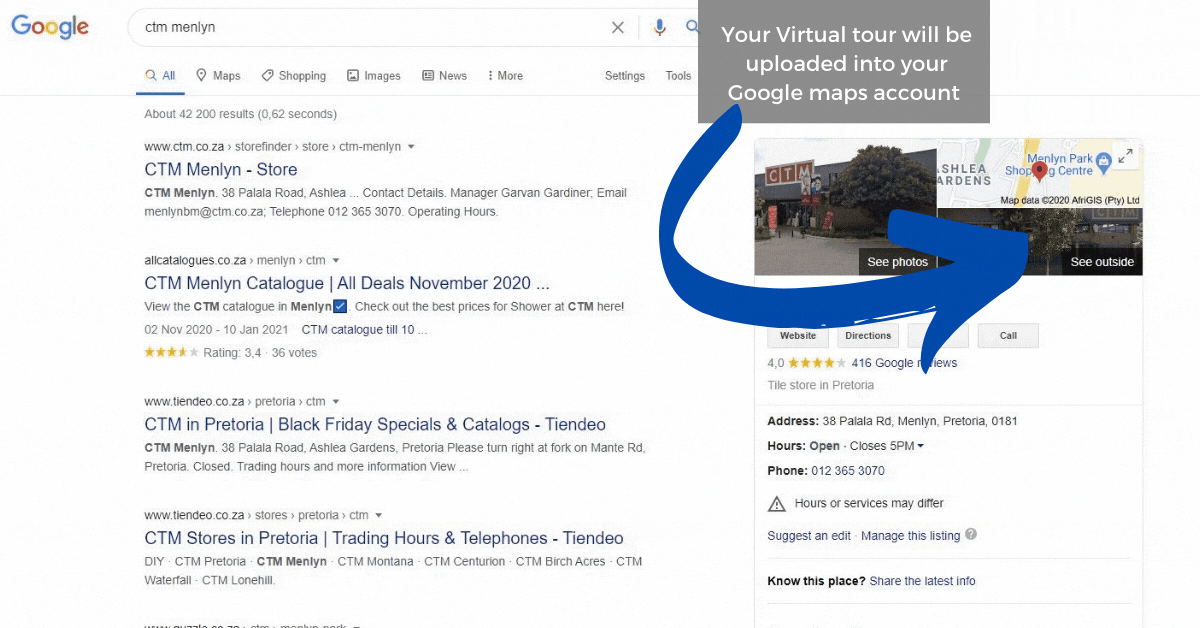Open the Shopping results tab
Screen dimensions: 1200x628
point(294,76)
